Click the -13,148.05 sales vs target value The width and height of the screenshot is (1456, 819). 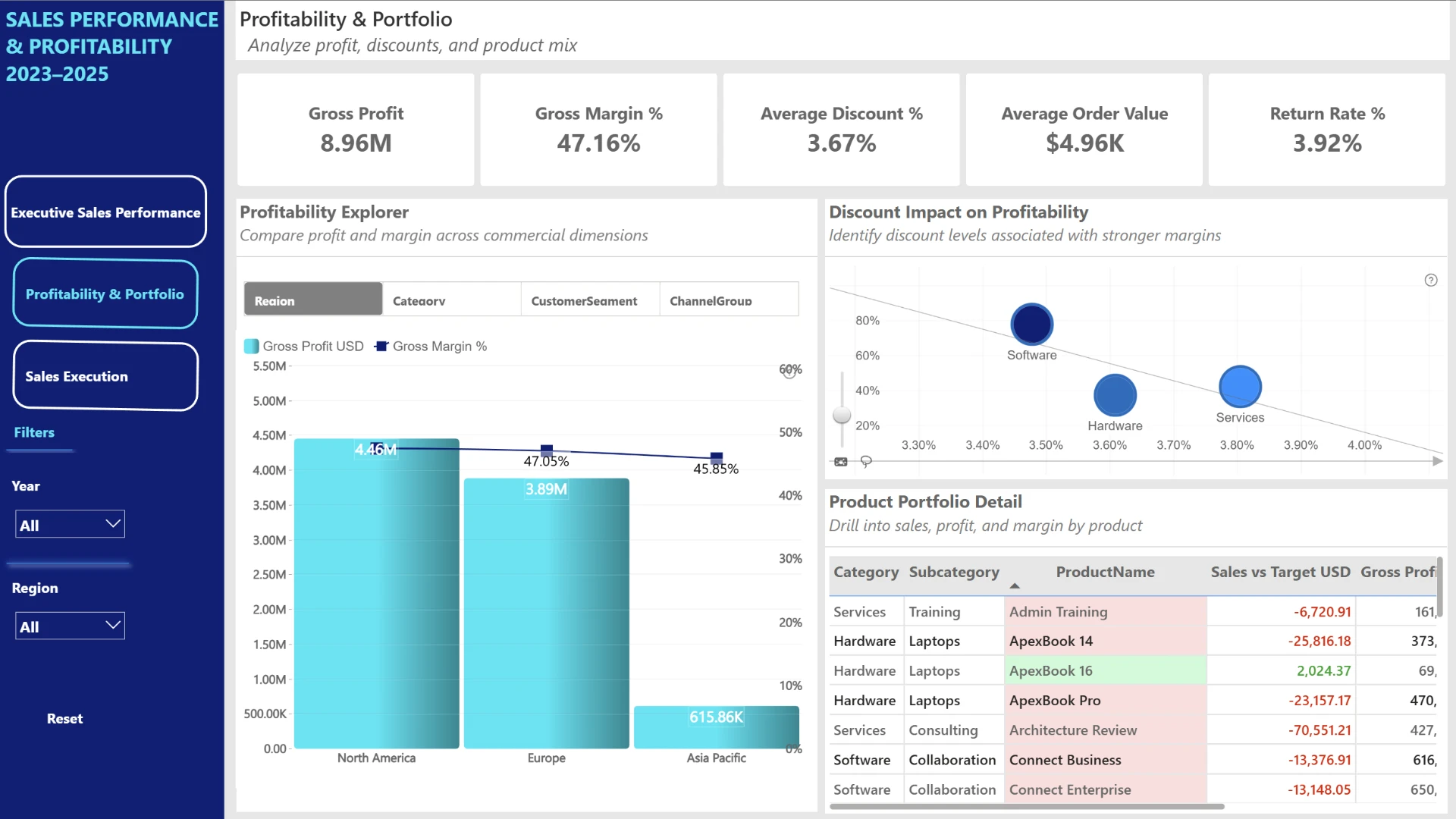click(x=1319, y=789)
